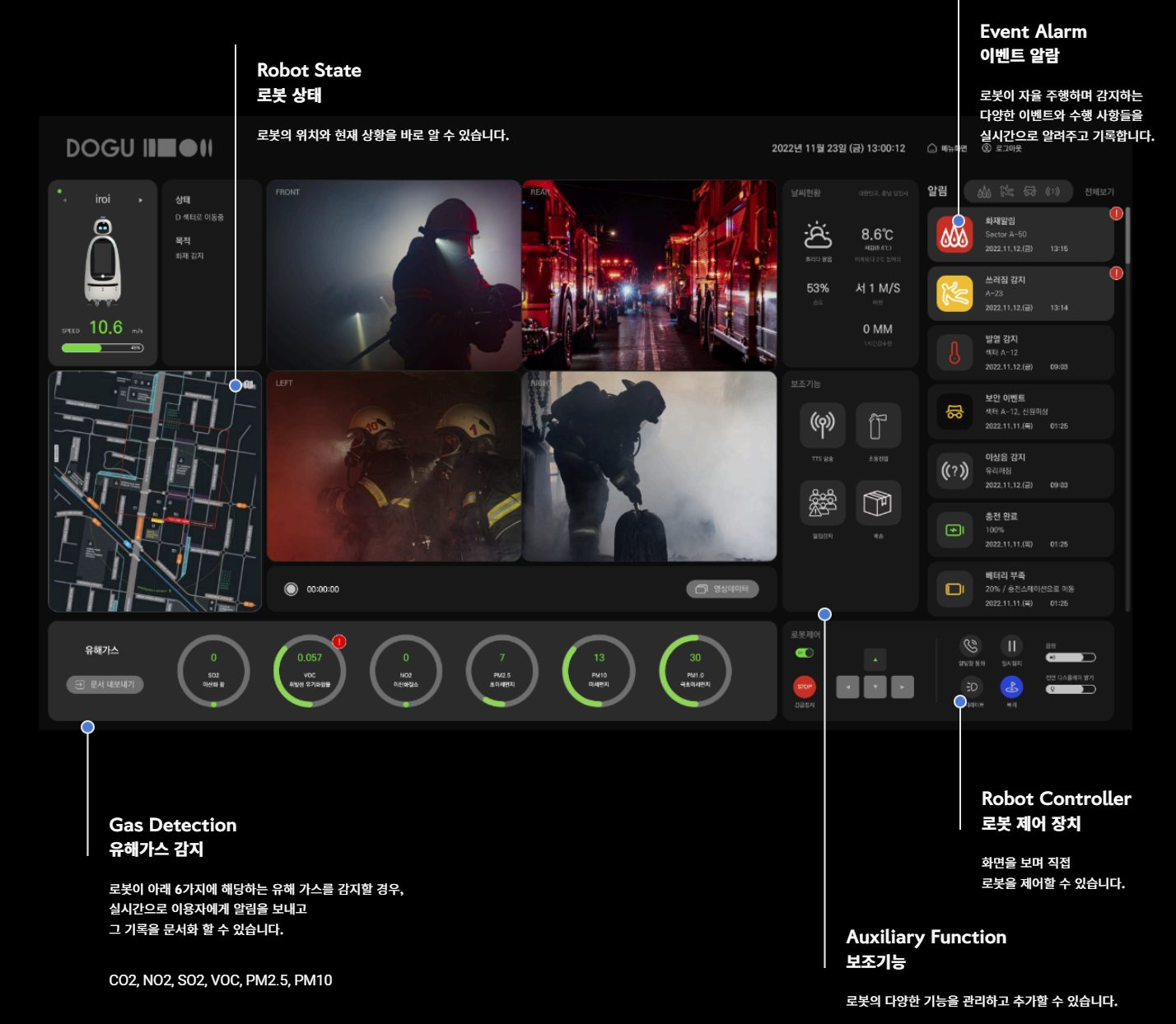The image size is (1176, 1024).
Task: Turn on the robot headlight icon
Action: (971, 687)
